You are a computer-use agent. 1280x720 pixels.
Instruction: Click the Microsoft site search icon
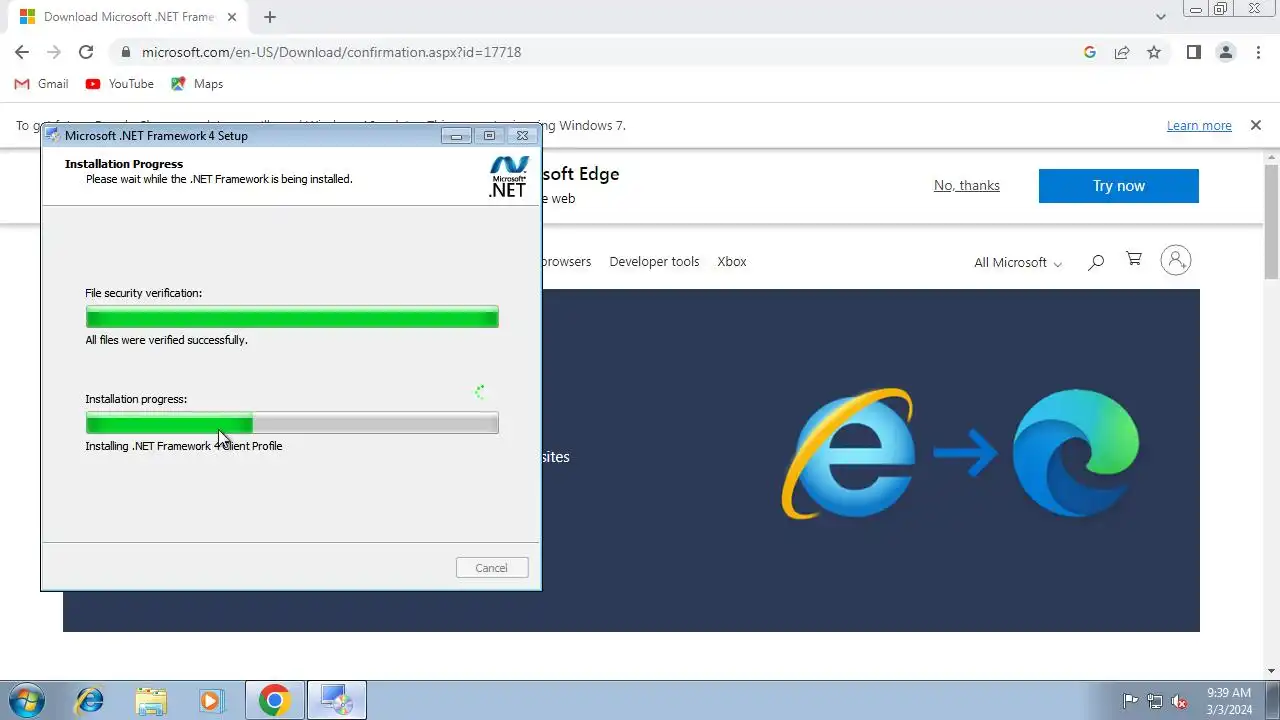coord(1096,261)
